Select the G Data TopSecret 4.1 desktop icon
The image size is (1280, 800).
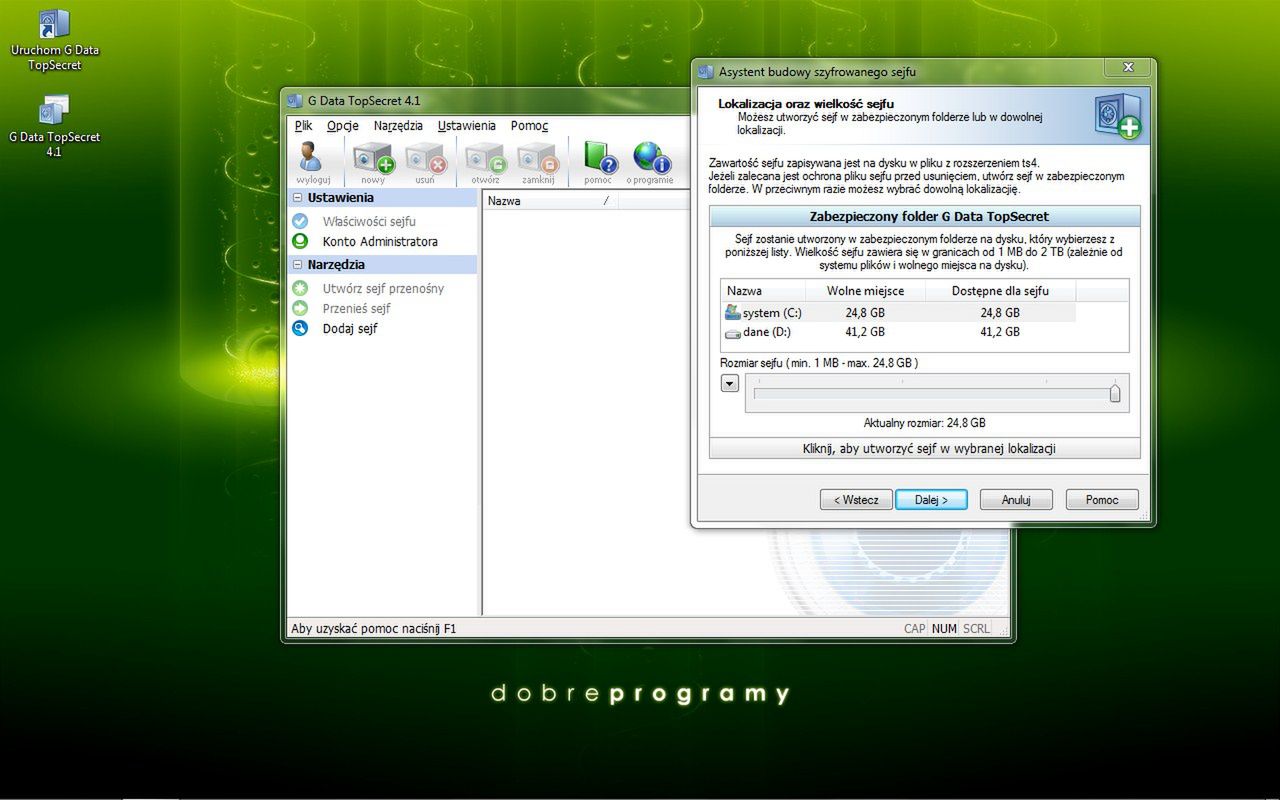tap(54, 126)
